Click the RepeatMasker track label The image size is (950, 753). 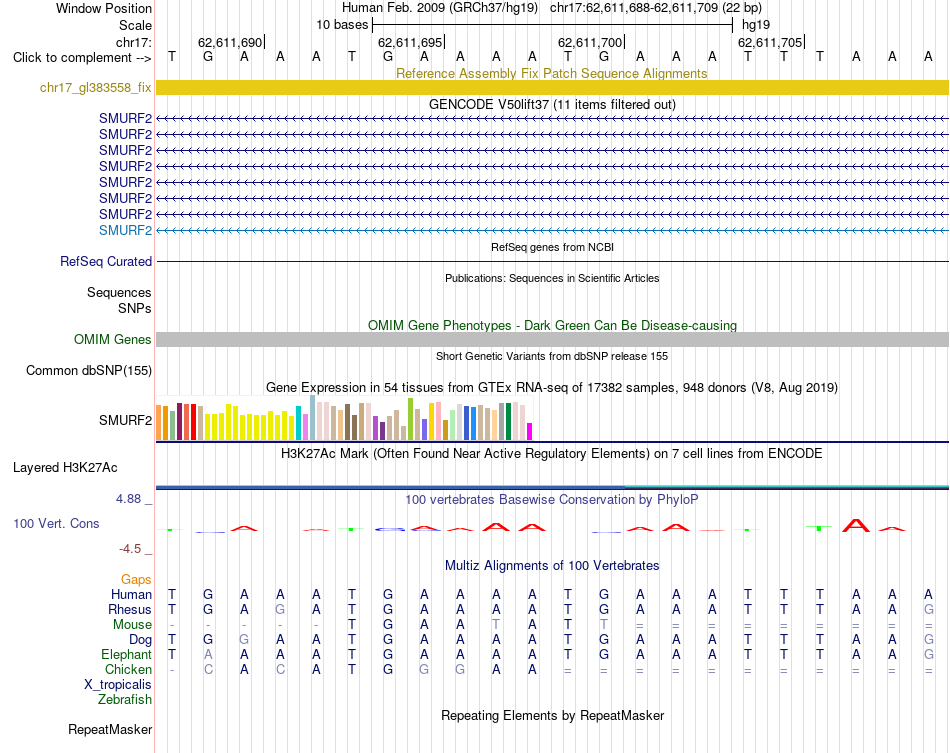click(110, 729)
